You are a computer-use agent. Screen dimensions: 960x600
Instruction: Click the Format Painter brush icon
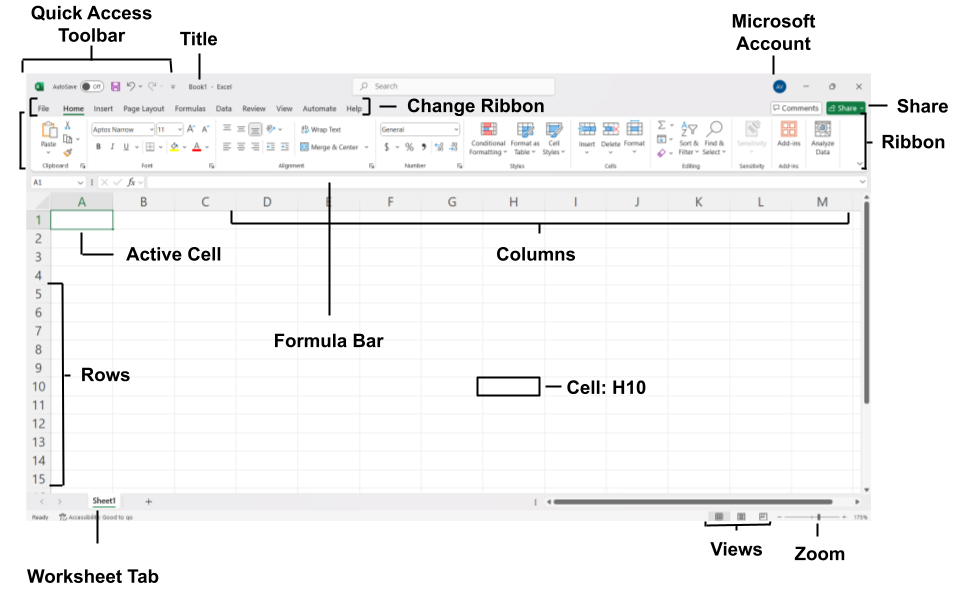tap(68, 153)
